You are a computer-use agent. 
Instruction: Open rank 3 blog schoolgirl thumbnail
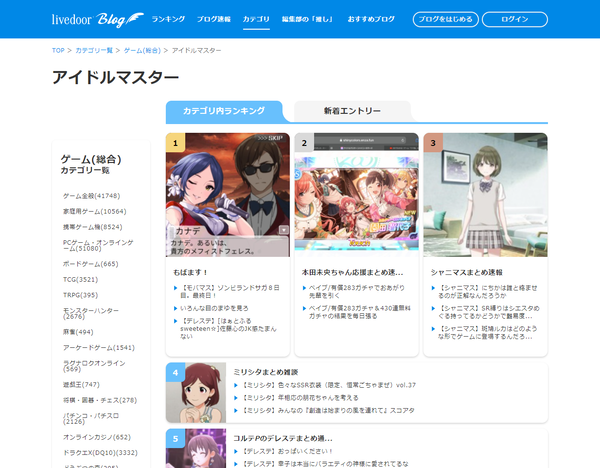[486, 195]
